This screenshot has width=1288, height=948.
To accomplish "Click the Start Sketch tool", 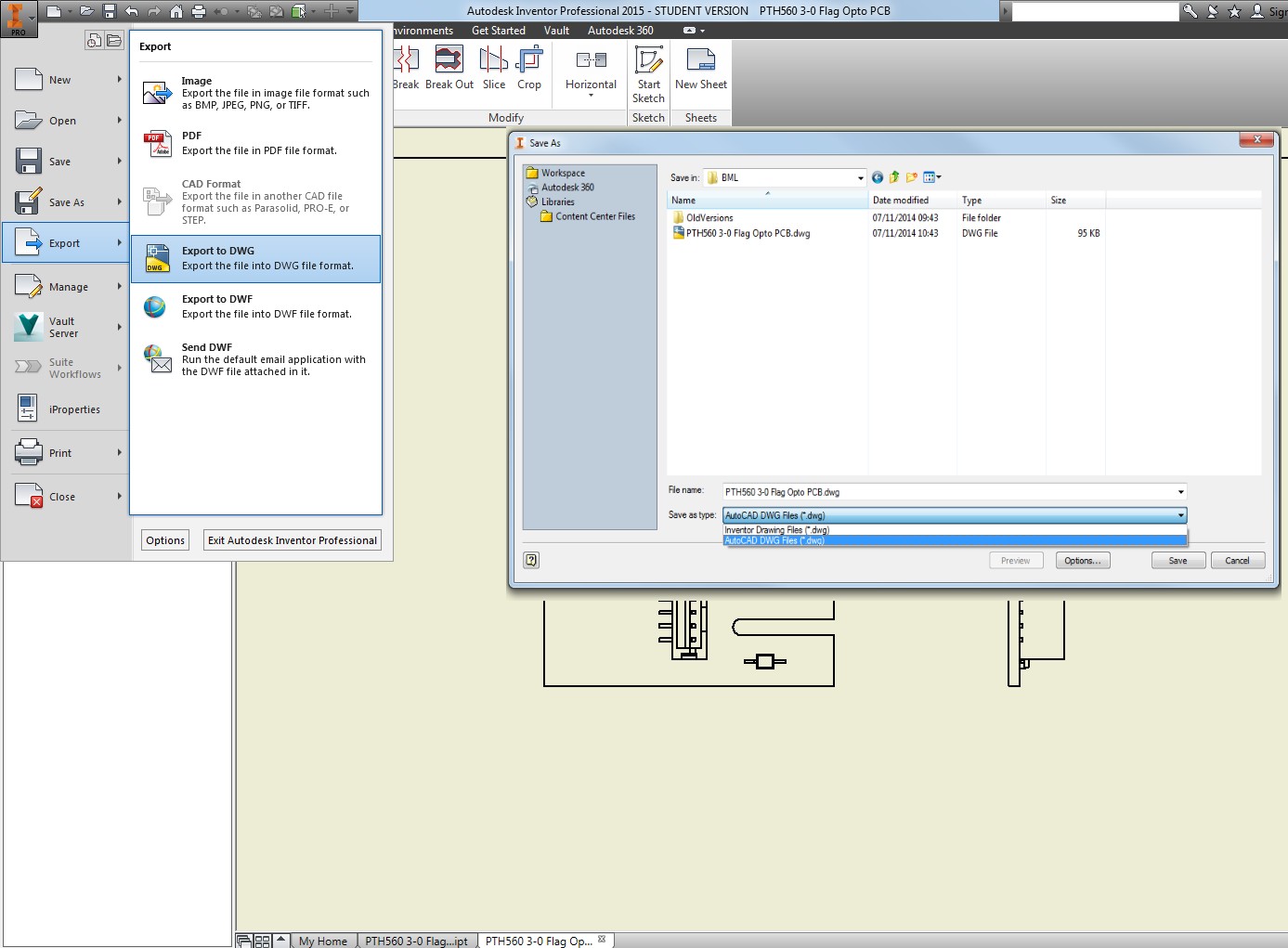I will tap(648, 74).
